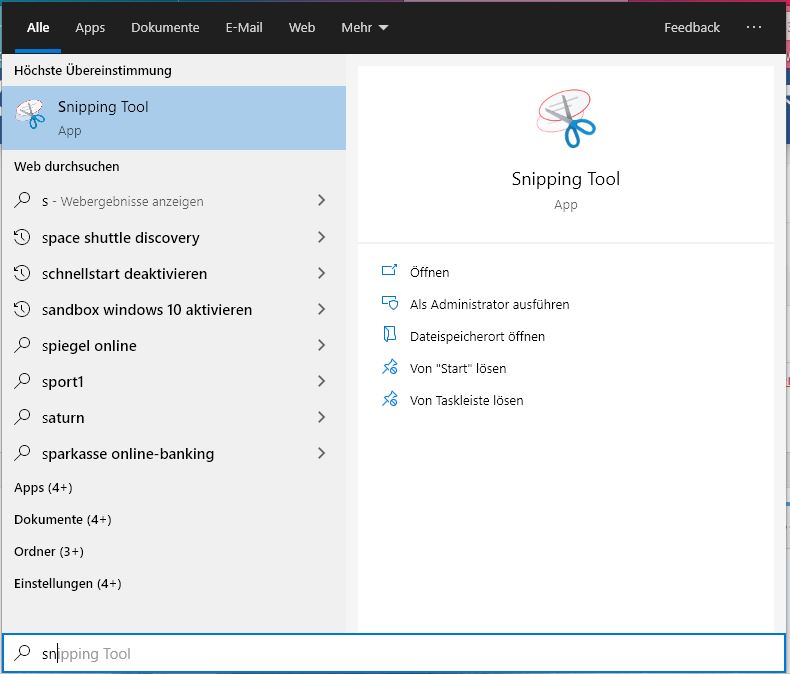Click the 's - Webergebnisse anzeigen' text
Image resolution: width=790 pixels, height=674 pixels.
coord(122,201)
